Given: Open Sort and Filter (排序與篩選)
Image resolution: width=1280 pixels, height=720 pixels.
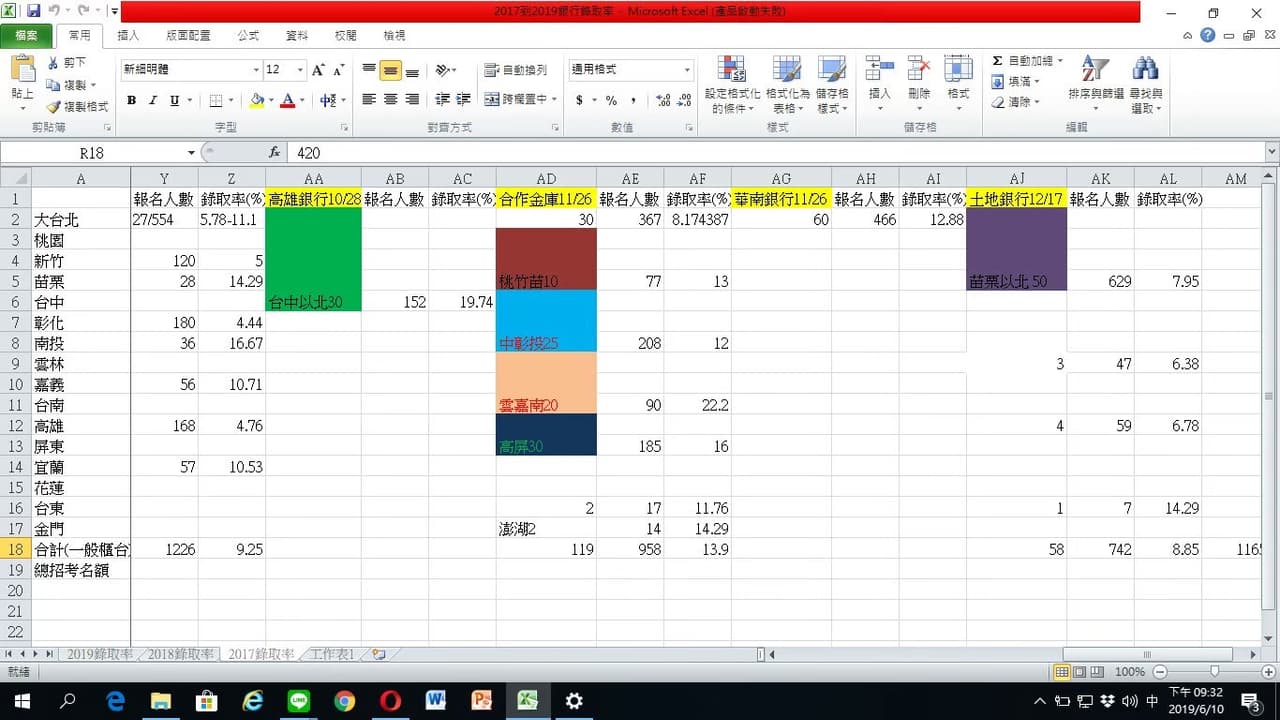Looking at the screenshot, I should (1095, 85).
